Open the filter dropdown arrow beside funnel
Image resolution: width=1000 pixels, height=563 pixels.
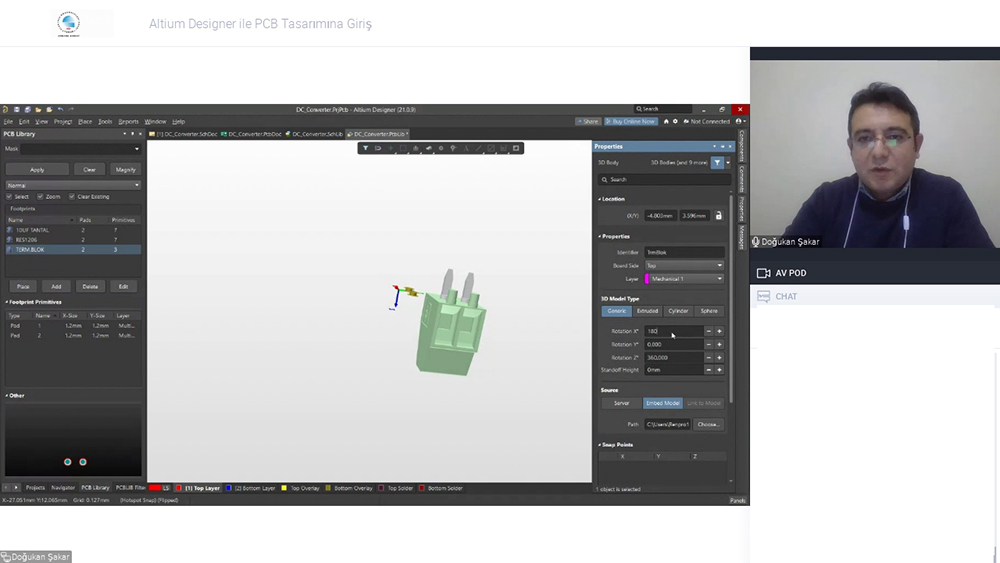[728, 163]
